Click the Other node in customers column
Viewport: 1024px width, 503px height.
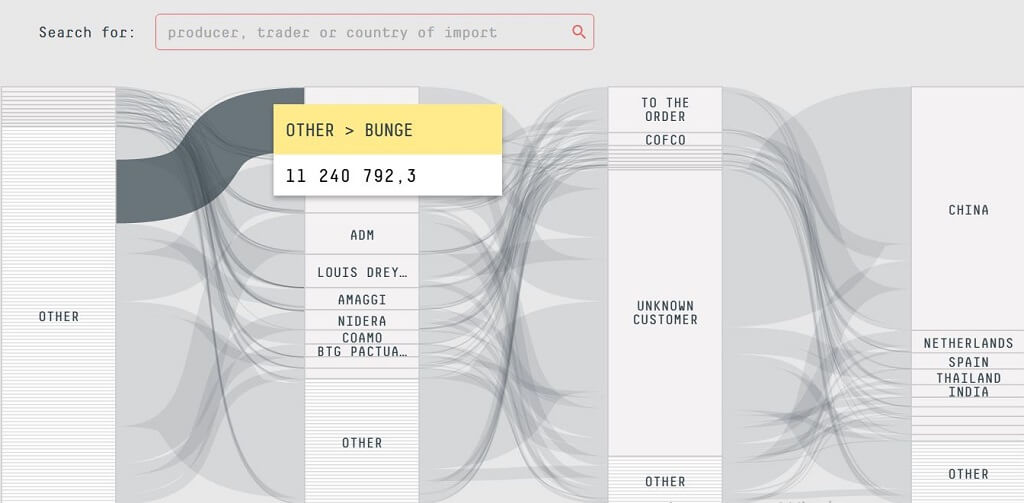[665, 481]
